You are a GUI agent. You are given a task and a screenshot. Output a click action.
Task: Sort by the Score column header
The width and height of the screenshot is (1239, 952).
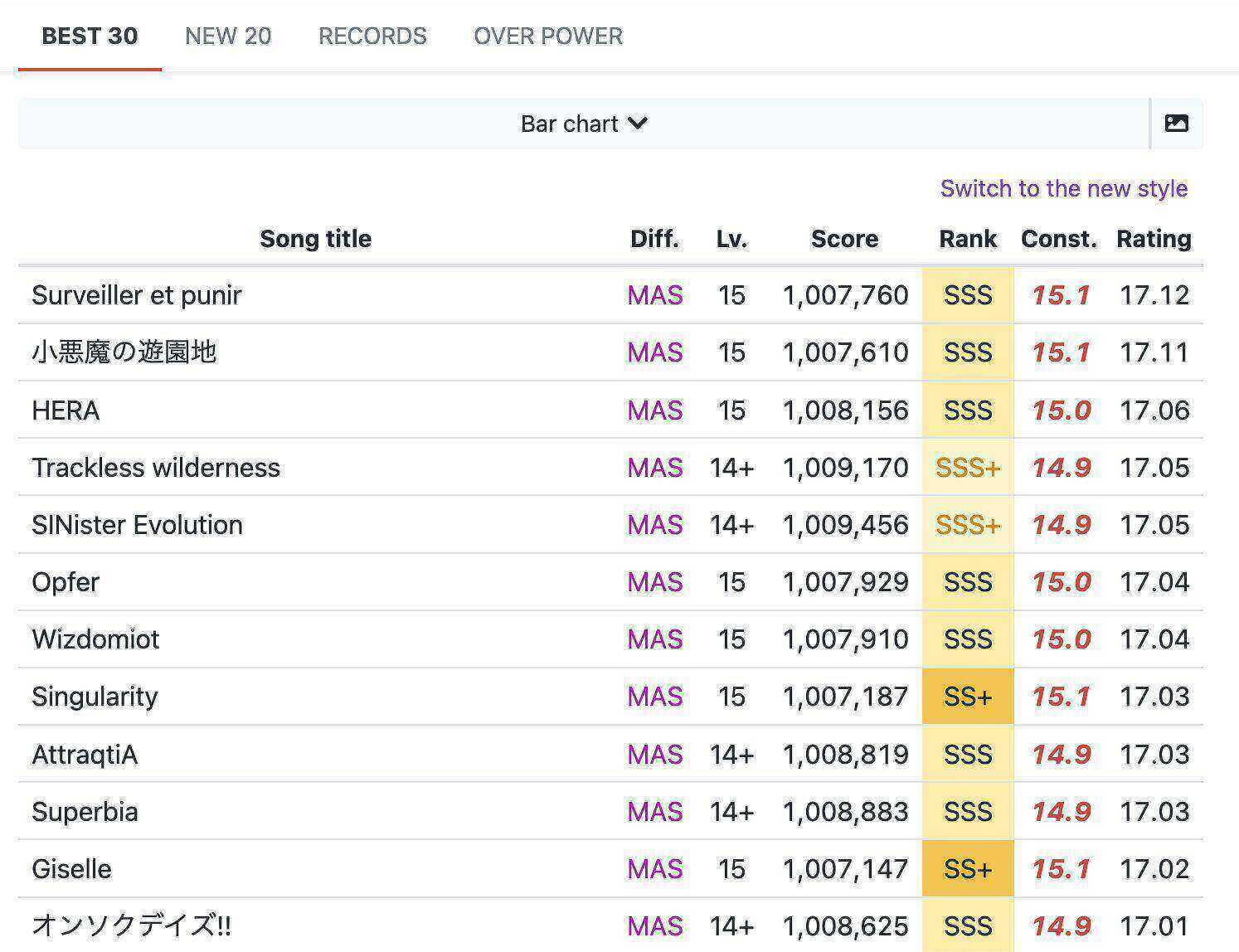pyautogui.click(x=844, y=239)
